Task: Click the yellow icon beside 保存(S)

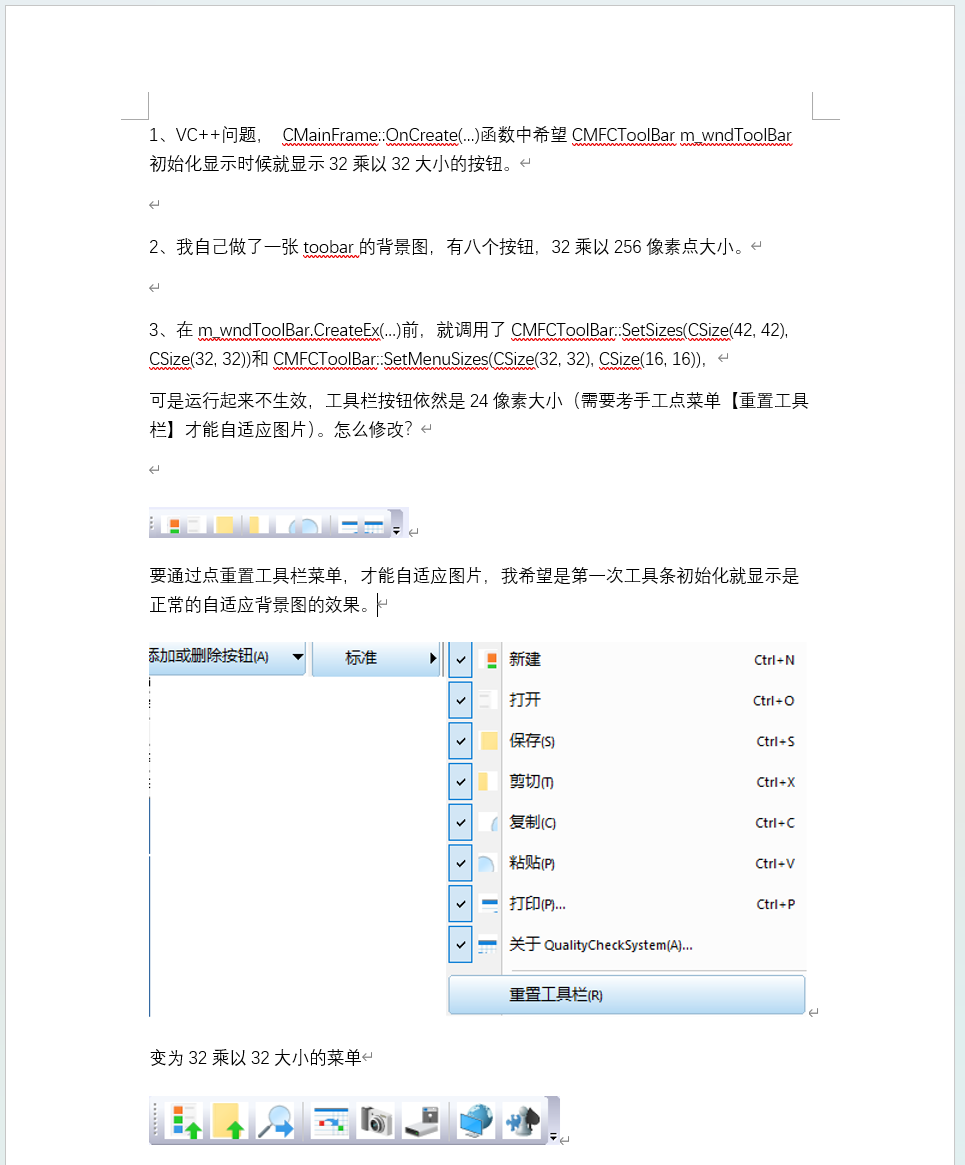Action: [x=489, y=741]
